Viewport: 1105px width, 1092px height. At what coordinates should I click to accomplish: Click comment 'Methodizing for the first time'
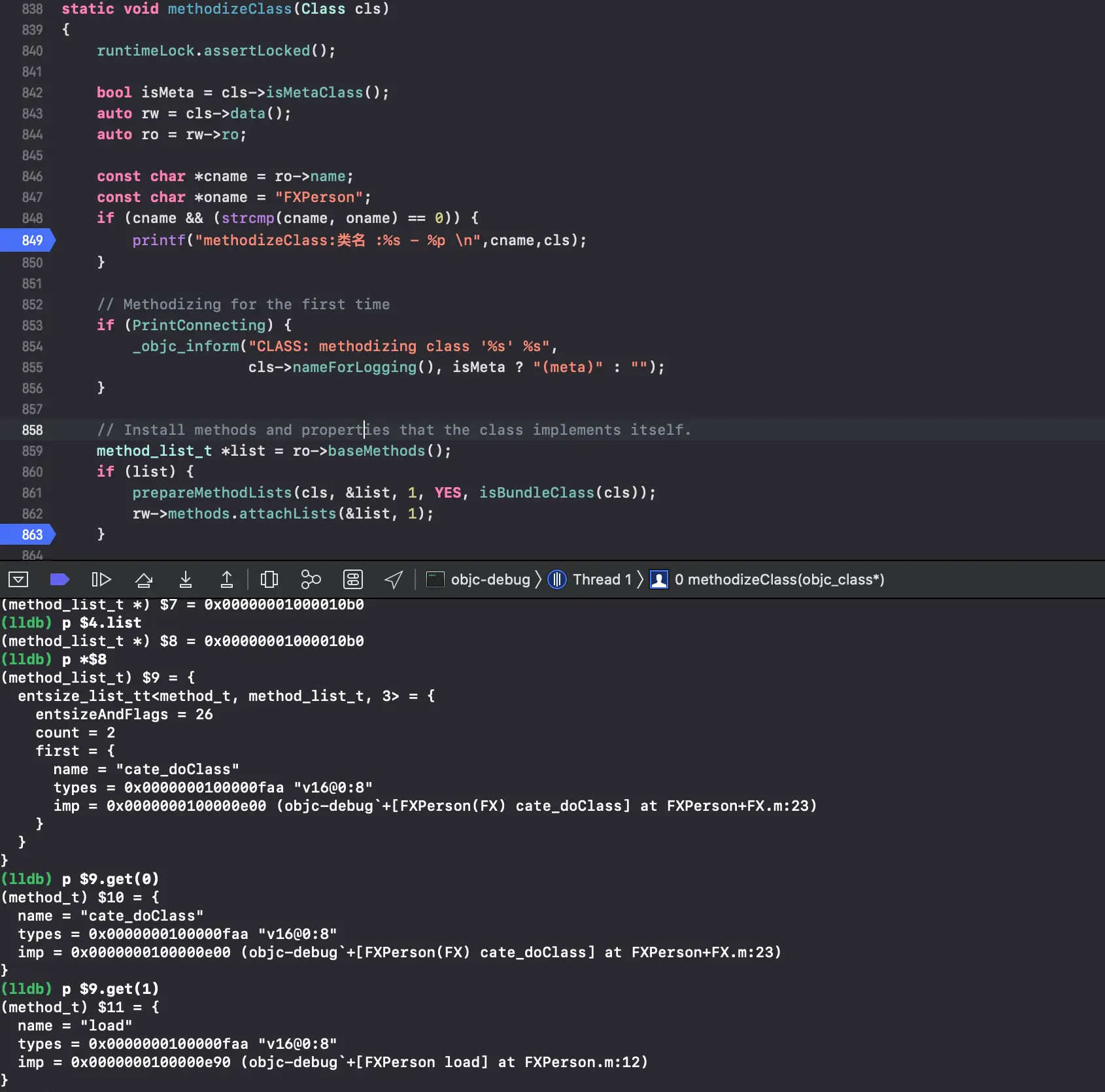243,304
